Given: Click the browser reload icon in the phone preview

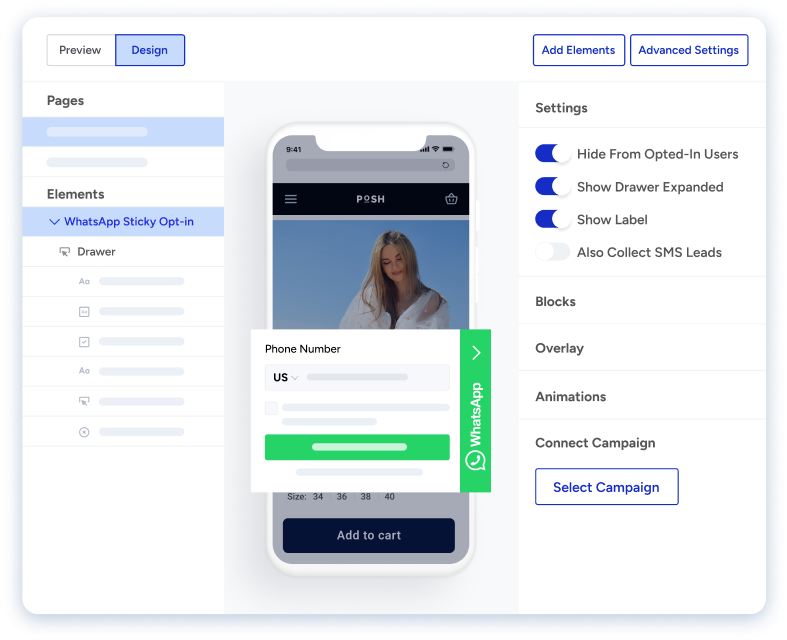Looking at the screenshot, I should click(x=446, y=165).
